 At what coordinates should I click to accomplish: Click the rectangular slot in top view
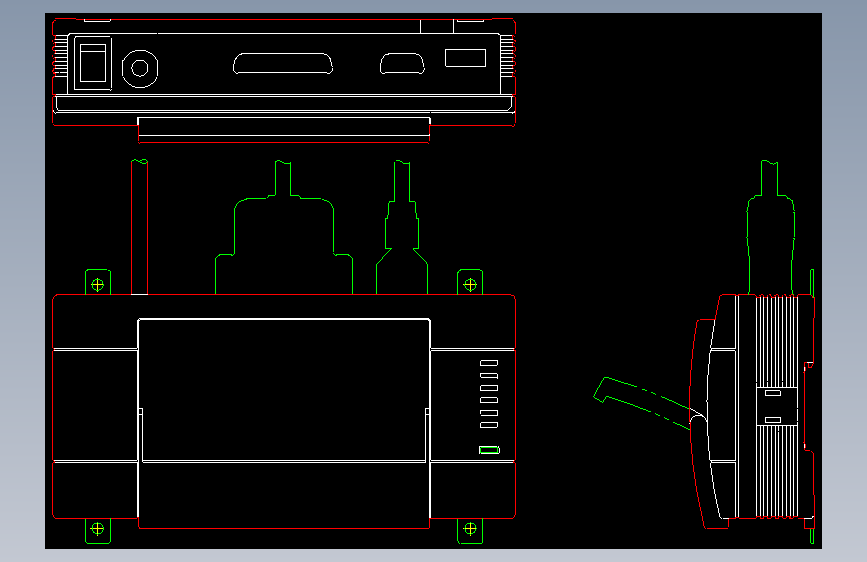[466, 58]
